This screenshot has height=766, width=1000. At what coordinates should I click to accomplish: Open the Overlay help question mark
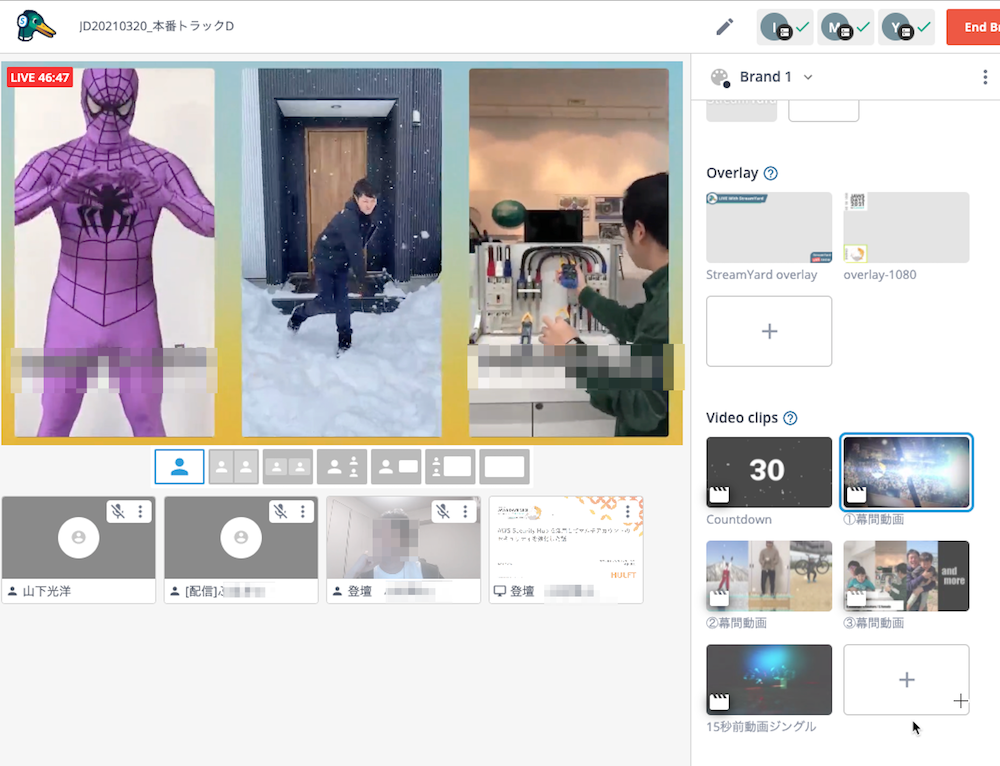(x=770, y=173)
